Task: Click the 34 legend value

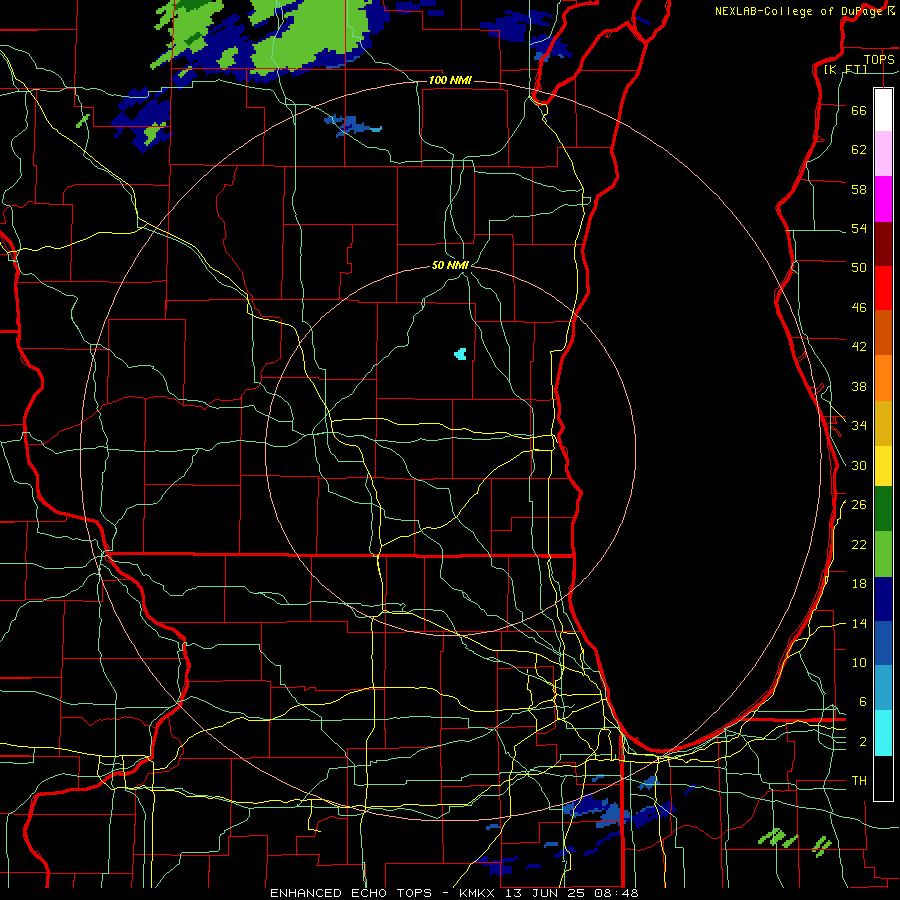Action: [859, 425]
